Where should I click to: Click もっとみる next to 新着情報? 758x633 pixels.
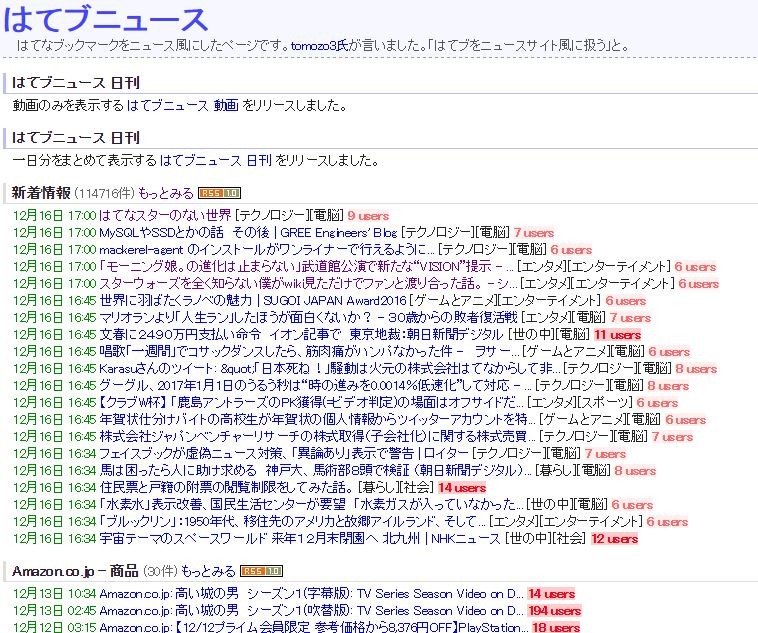pyautogui.click(x=165, y=193)
